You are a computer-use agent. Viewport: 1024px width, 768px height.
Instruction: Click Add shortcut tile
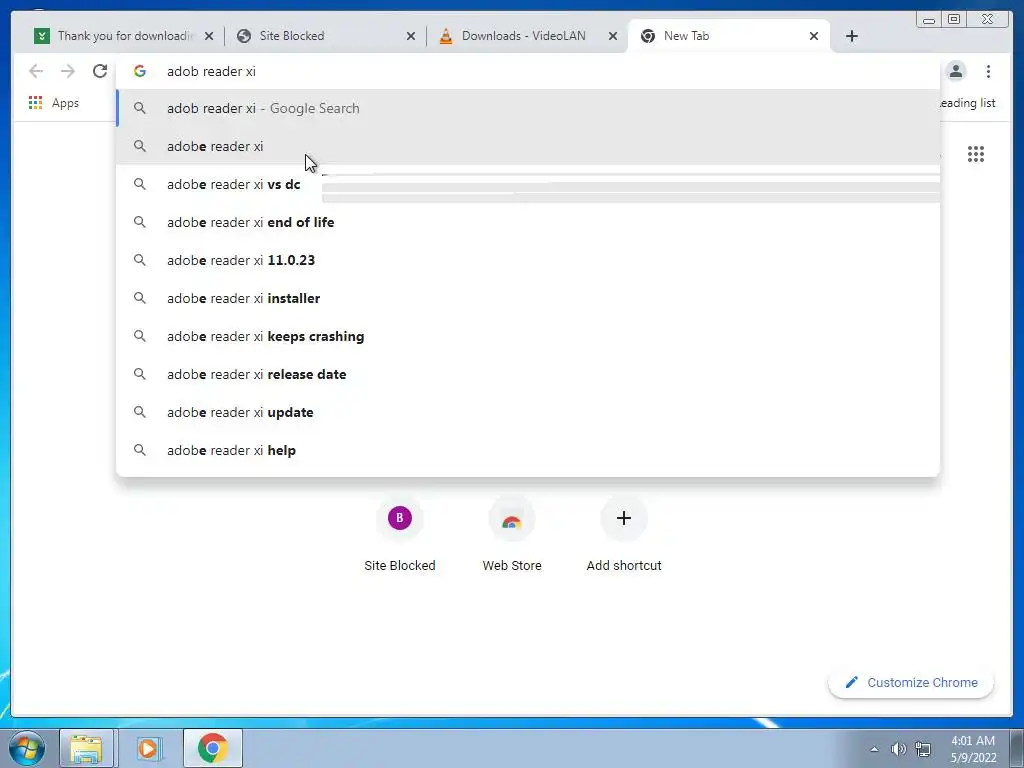click(x=624, y=534)
